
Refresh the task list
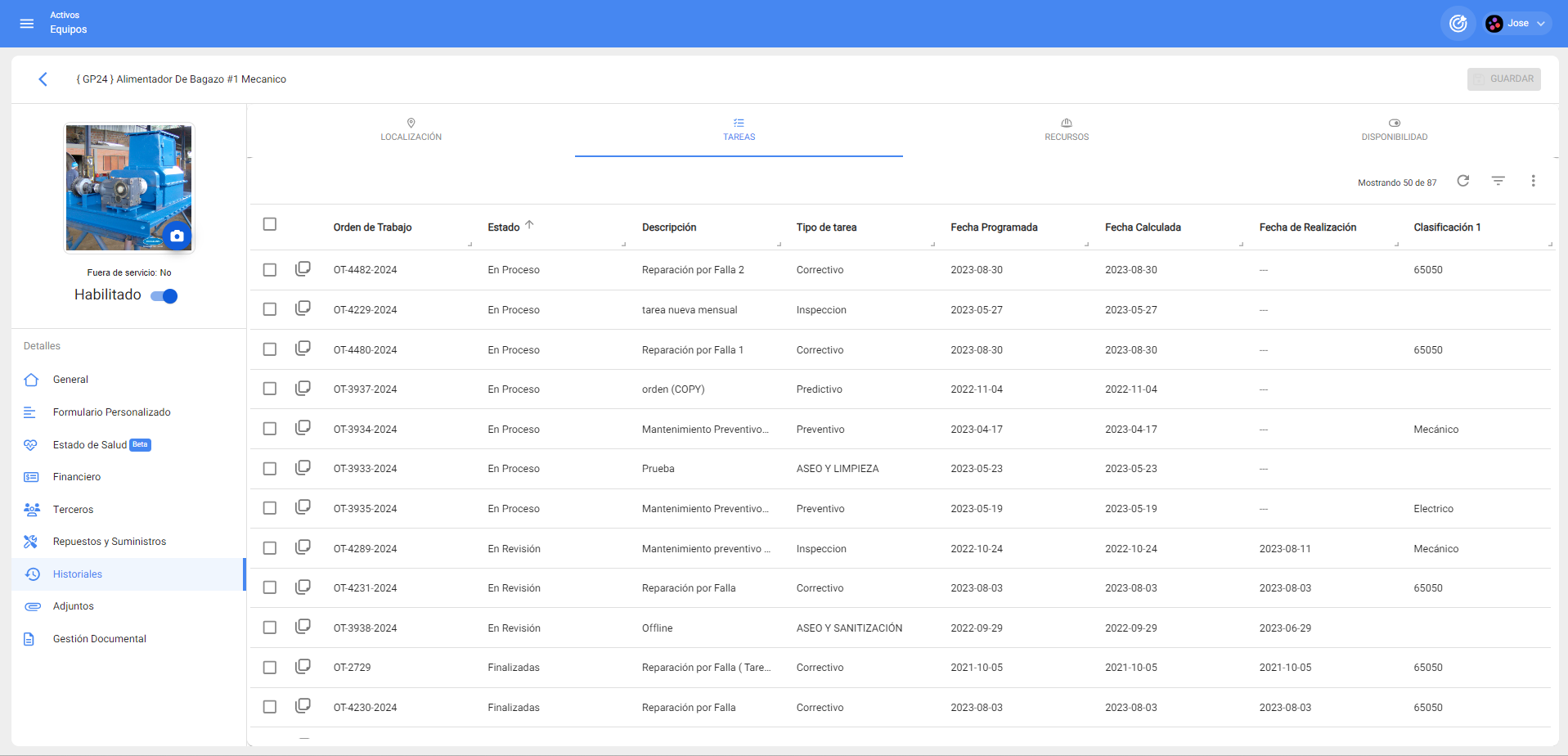(x=1462, y=181)
